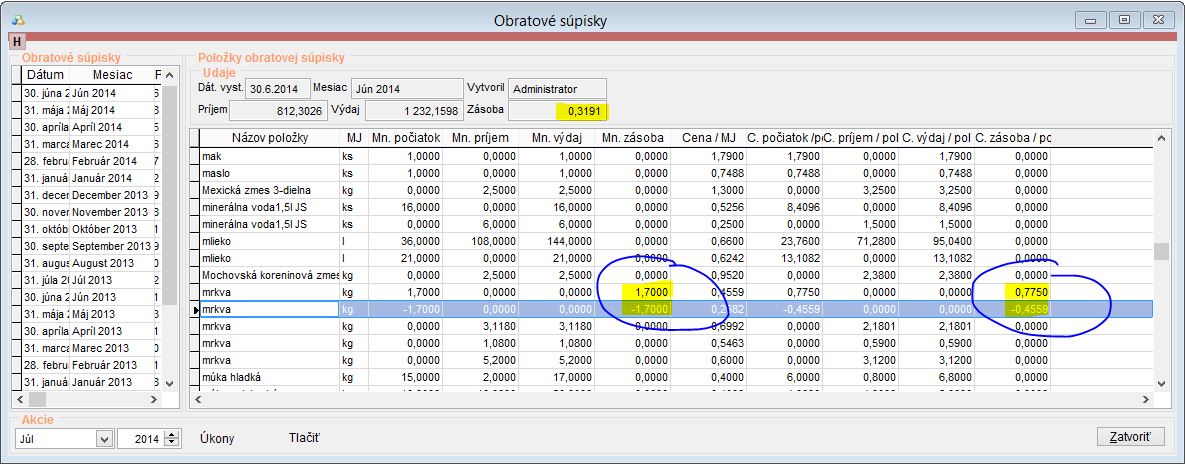Image resolution: width=1185 pixels, height=464 pixels.
Task: Click the main table's scroll down arrow
Action: click(x=1161, y=383)
